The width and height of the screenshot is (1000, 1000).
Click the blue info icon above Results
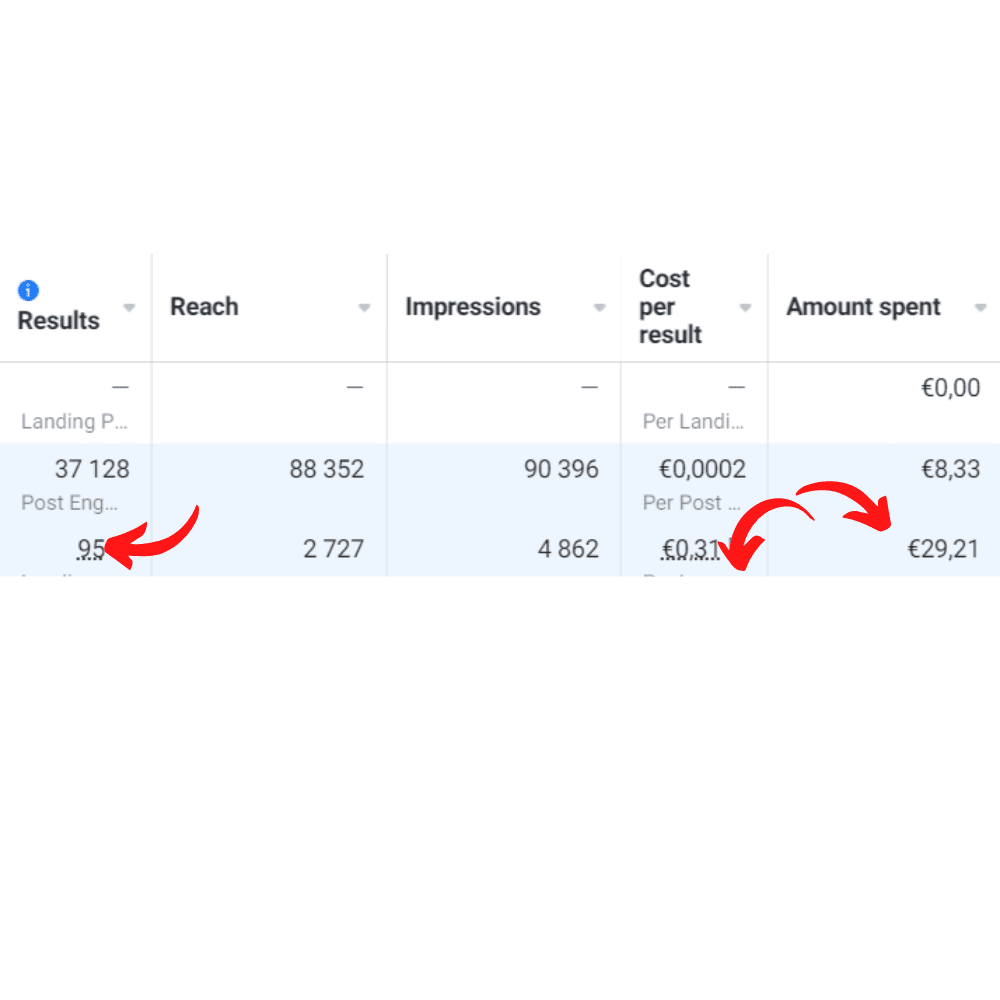[x=28, y=290]
